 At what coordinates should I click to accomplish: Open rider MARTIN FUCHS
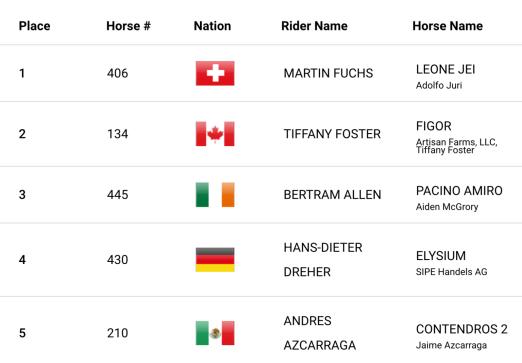(328, 73)
